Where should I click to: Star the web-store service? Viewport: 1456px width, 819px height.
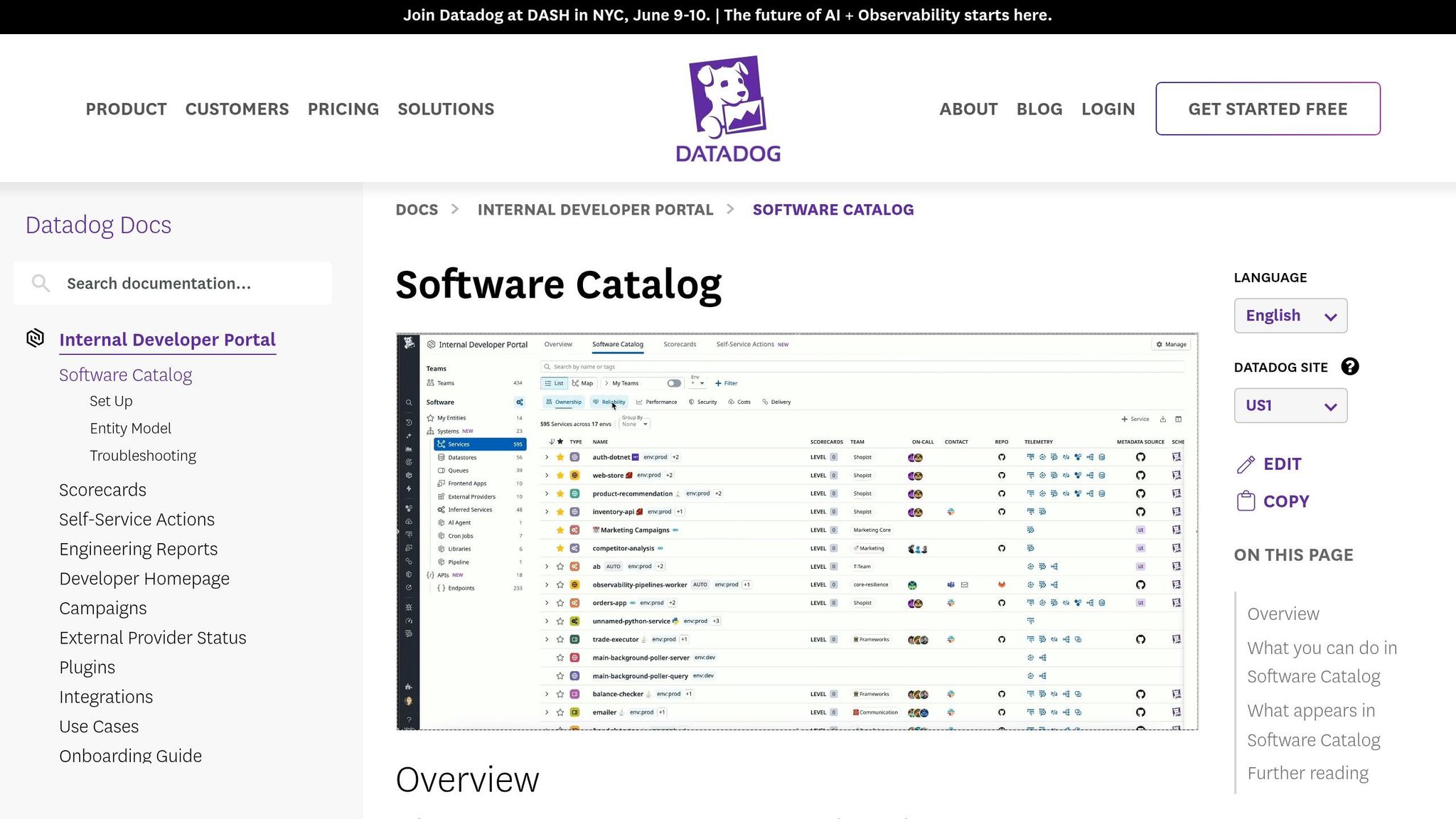[560, 475]
